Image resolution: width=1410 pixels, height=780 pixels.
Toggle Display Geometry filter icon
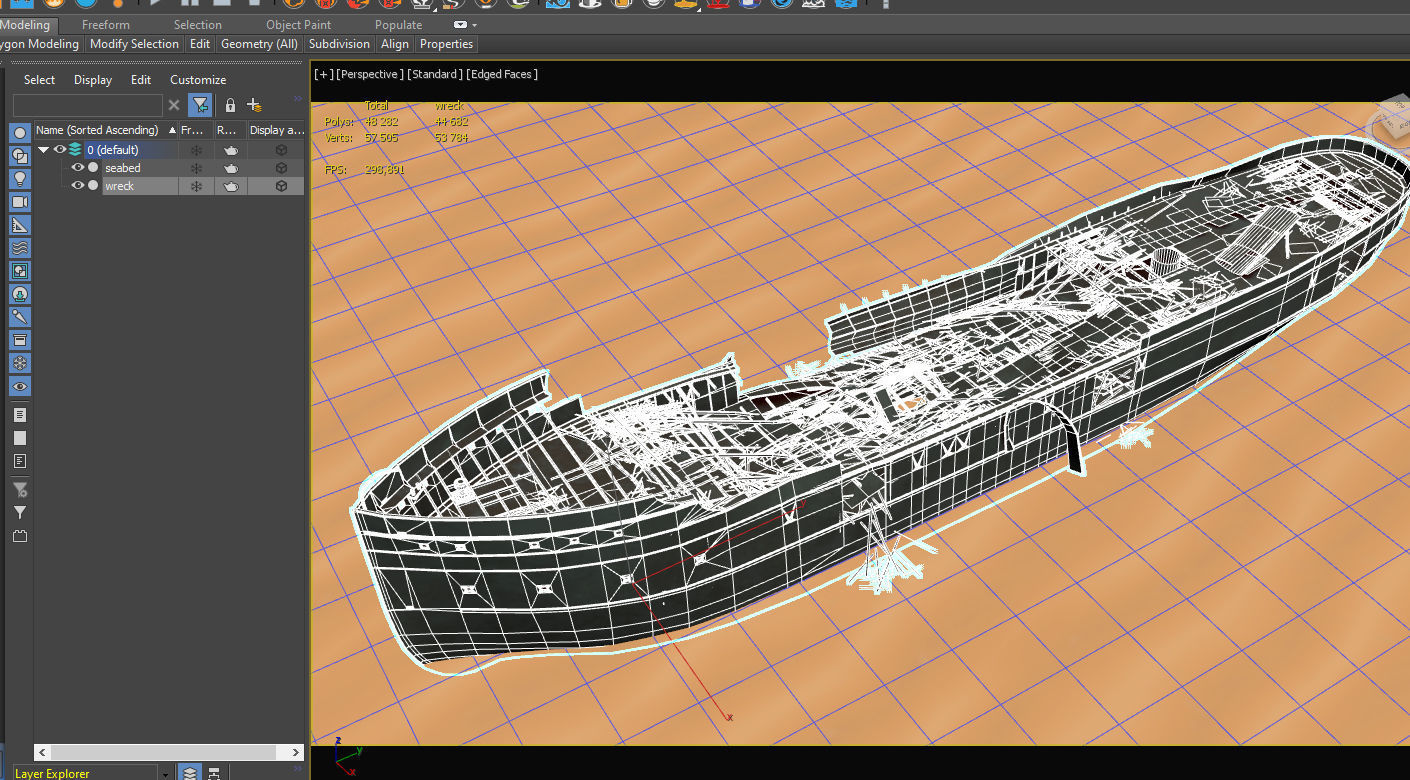tap(20, 133)
